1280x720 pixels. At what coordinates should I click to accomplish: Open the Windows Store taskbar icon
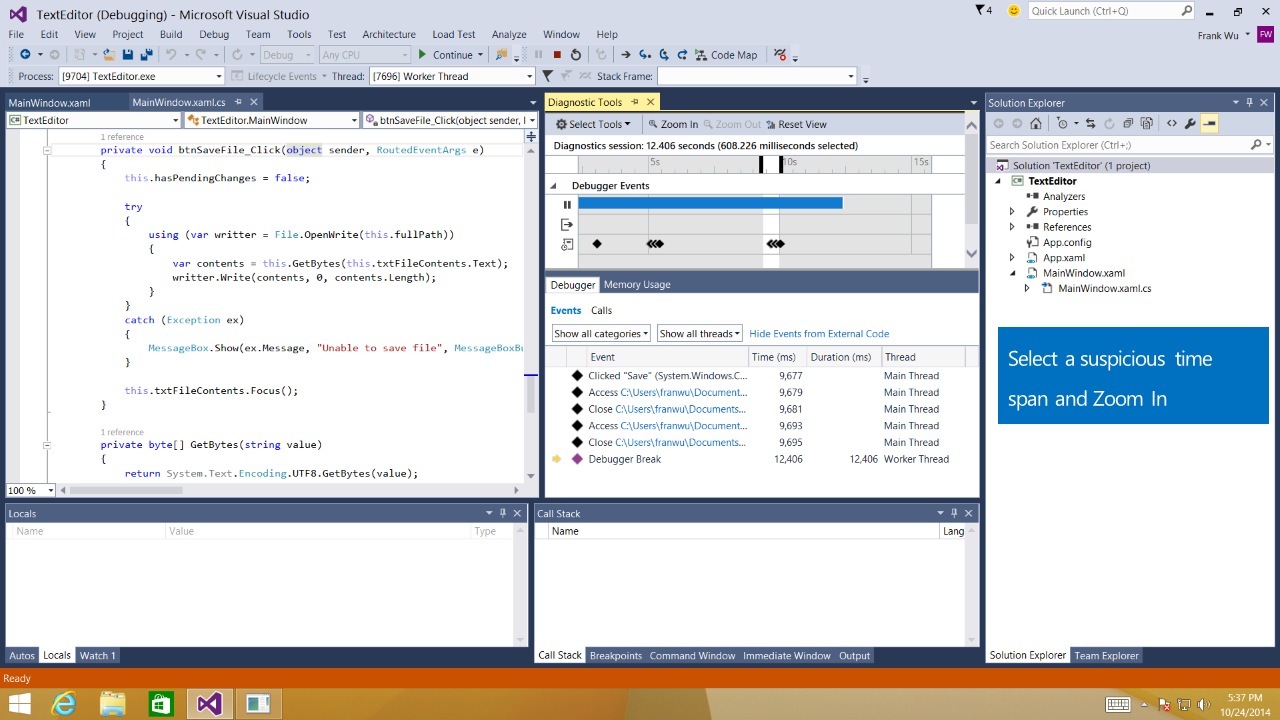161,704
